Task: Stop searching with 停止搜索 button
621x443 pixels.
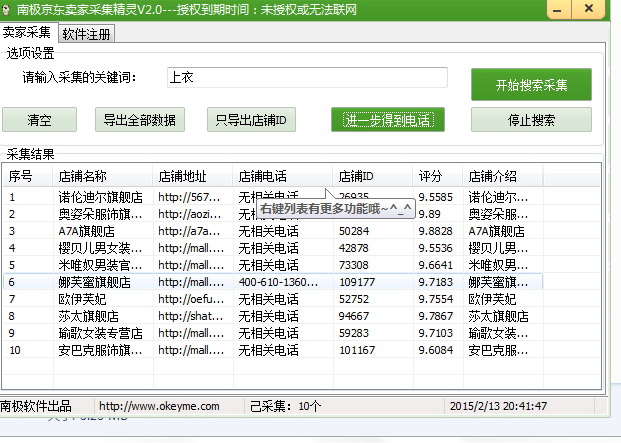Action: click(530, 120)
